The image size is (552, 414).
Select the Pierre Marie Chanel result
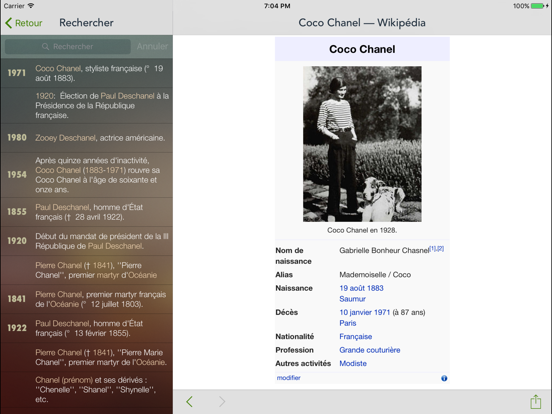[x=87, y=357]
